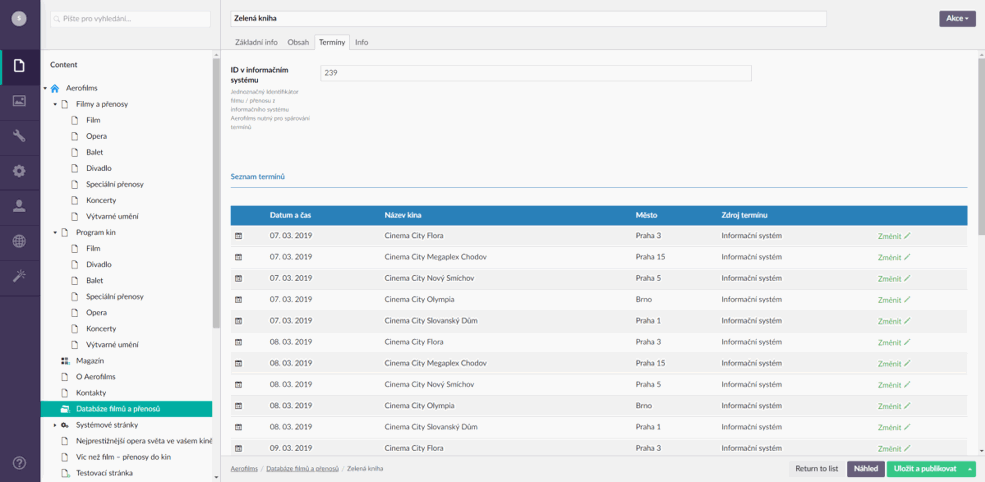Switch to the Obsah tab
Screen dimensions: 985x482
point(298,42)
